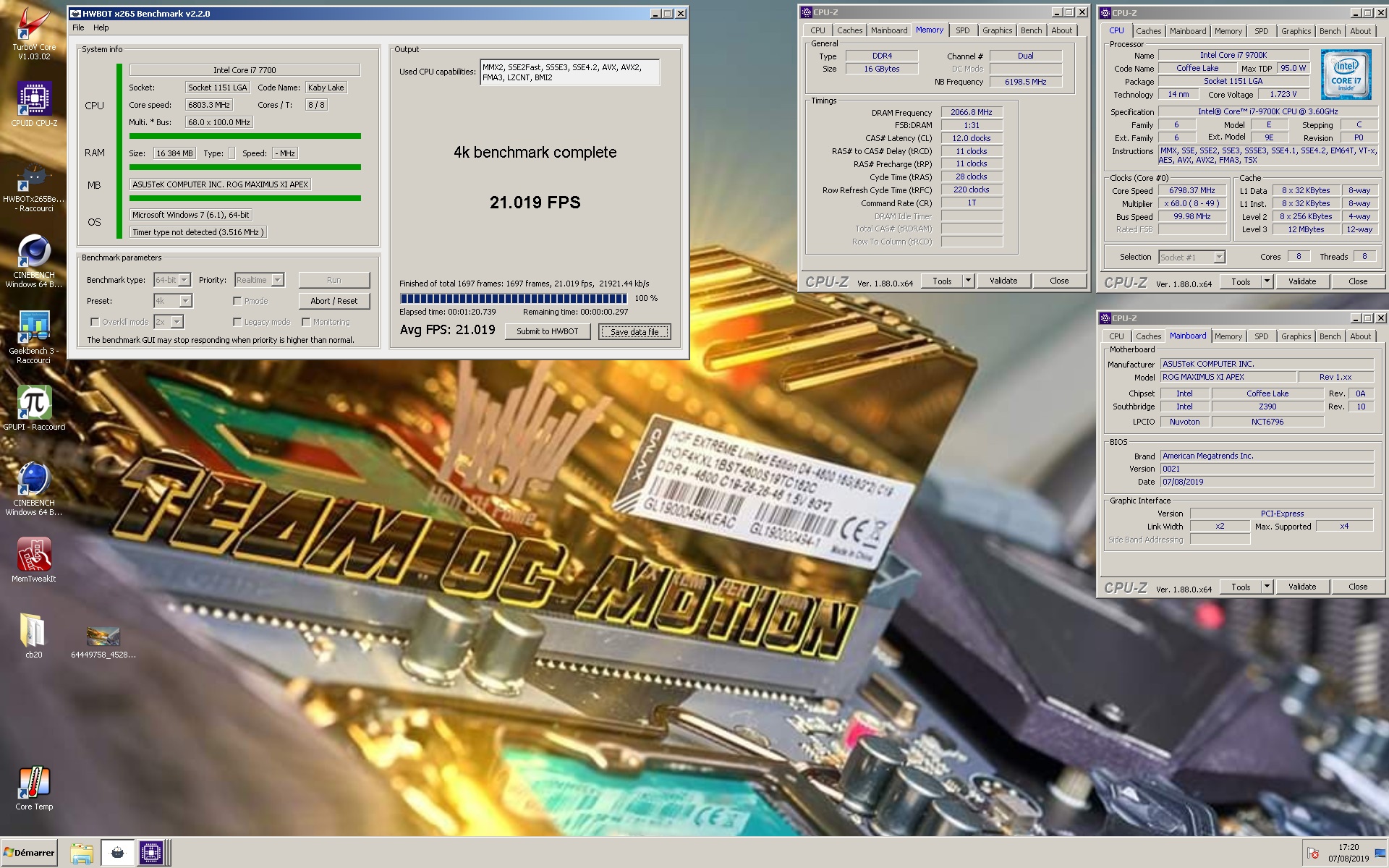This screenshot has width=1389, height=868.
Task: Click the benchmark progress bar at 100%
Action: 514,298
